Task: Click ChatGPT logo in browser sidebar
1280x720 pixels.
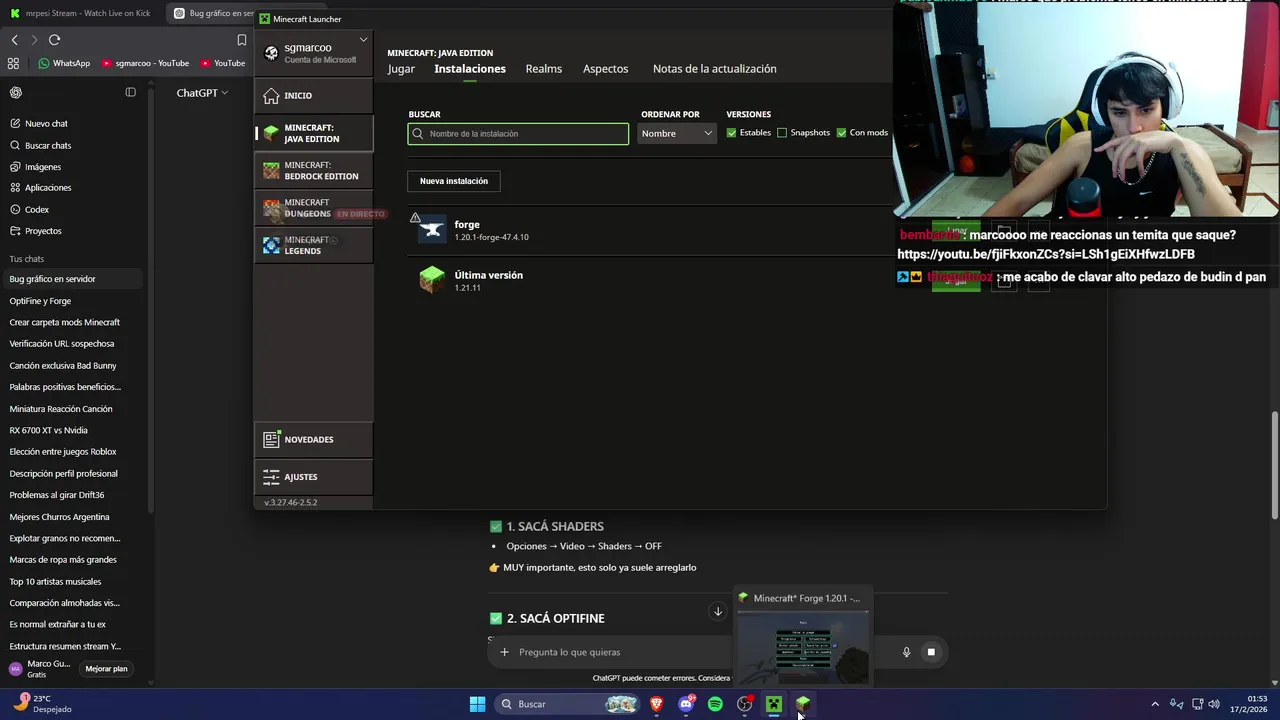Action: [x=16, y=92]
